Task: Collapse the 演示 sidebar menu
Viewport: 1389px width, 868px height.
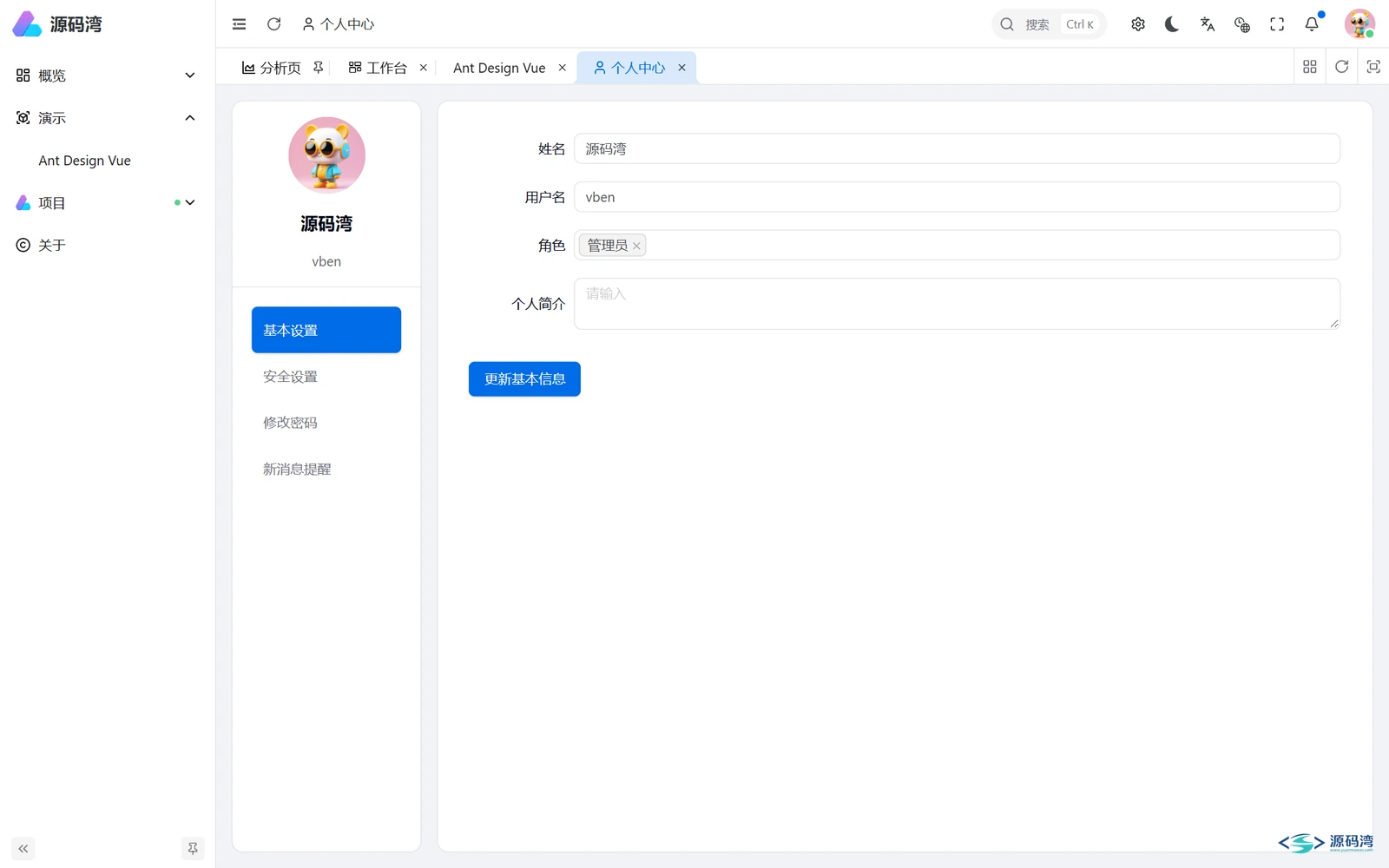Action: pos(108,118)
